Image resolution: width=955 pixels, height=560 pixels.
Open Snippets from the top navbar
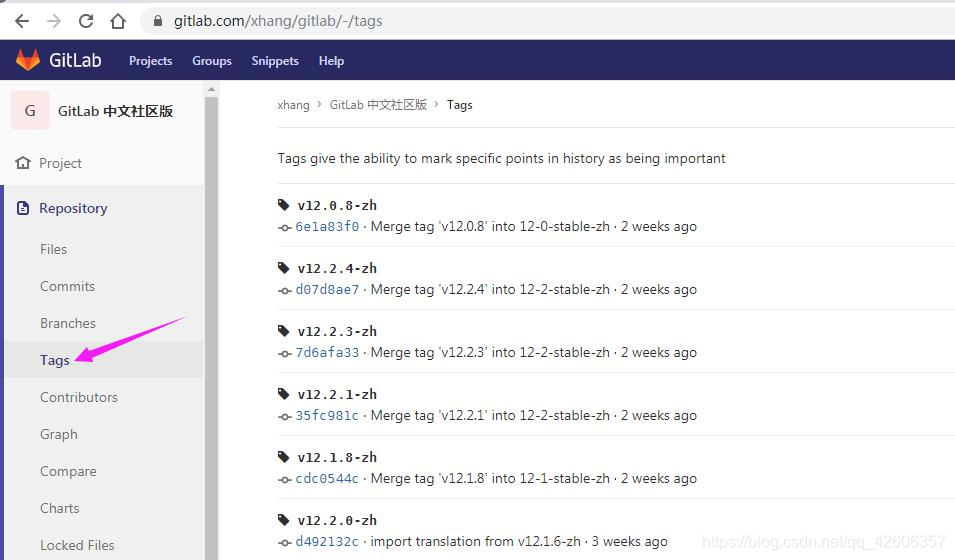tap(275, 61)
